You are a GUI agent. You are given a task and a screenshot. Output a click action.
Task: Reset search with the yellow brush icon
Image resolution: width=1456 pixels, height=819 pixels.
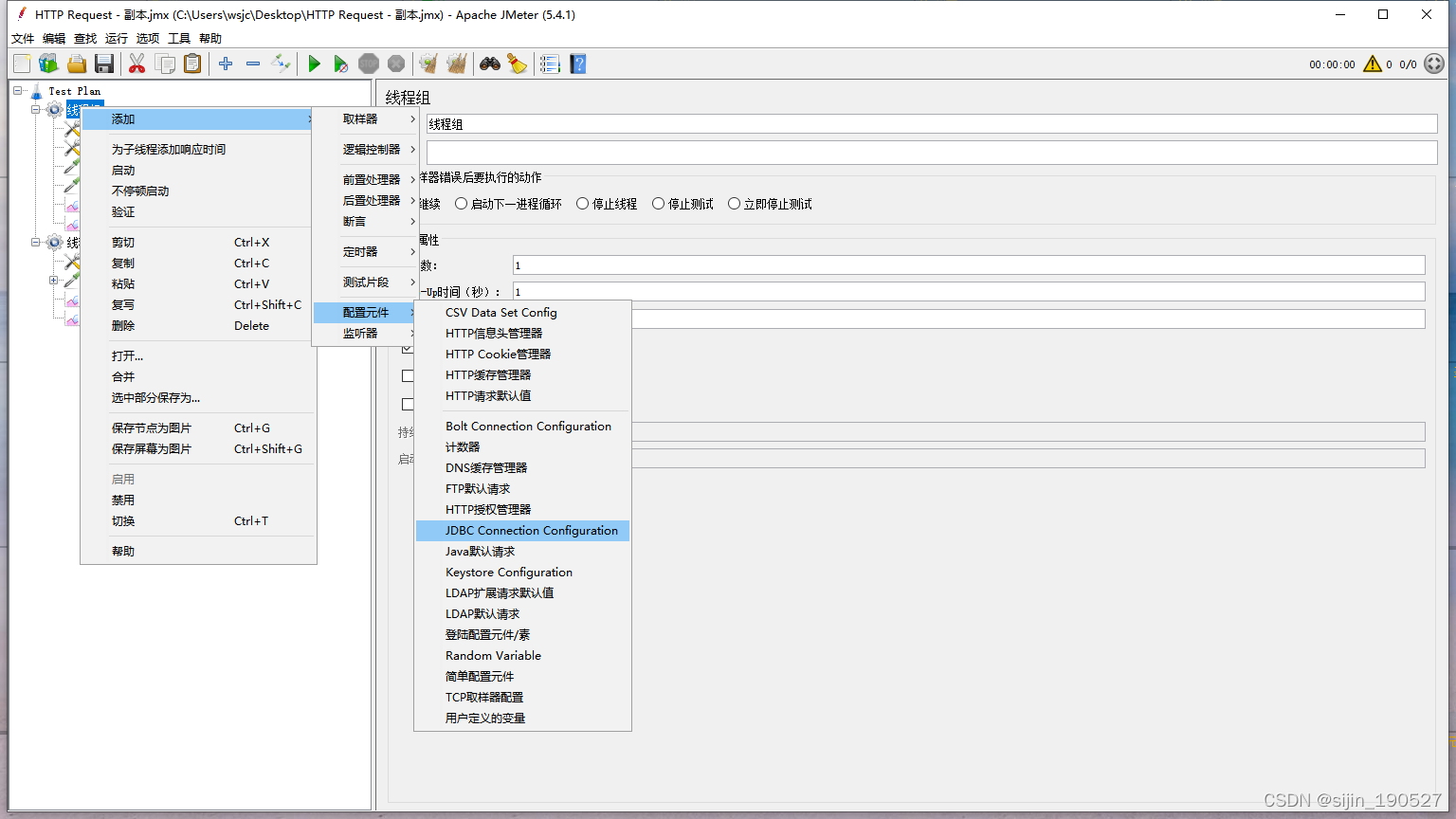(518, 64)
